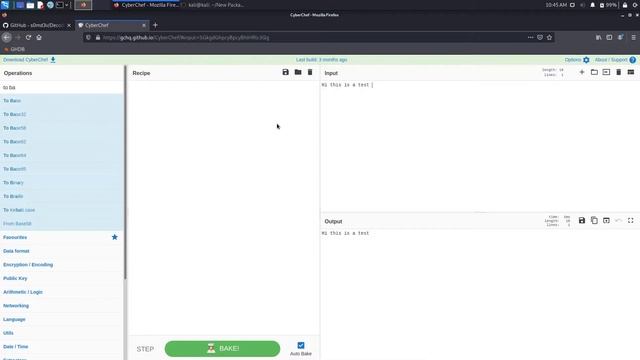Open GHDB bookmark in bookmarks bar

point(14,49)
